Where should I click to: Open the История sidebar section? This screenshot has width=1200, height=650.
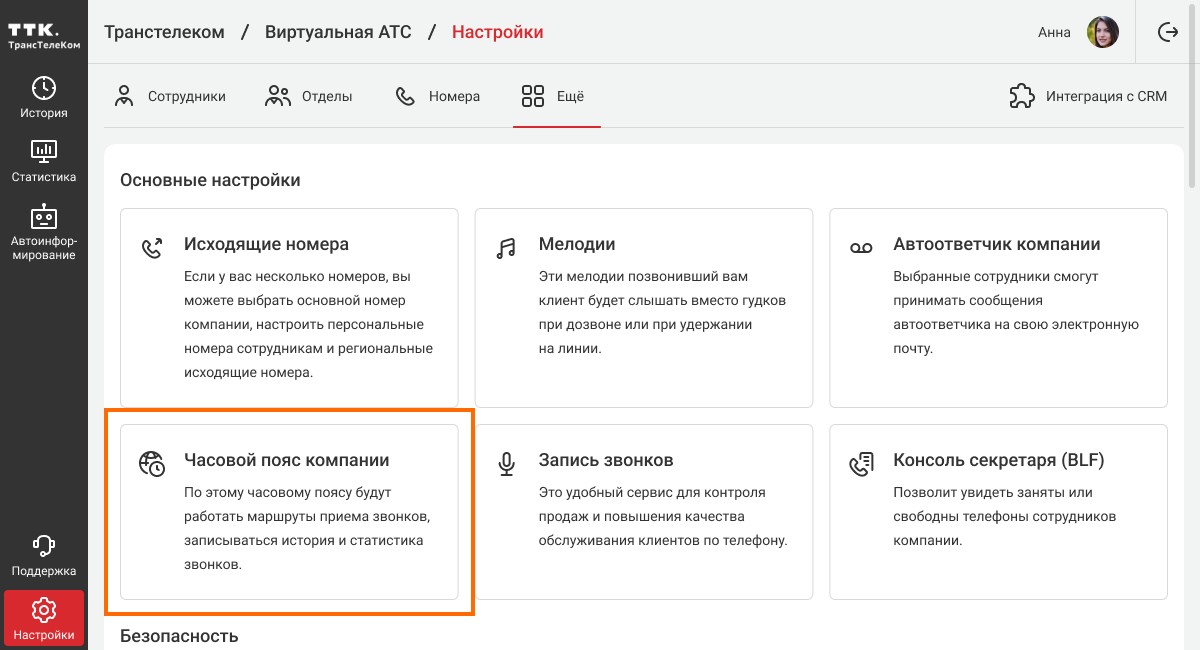coord(44,97)
